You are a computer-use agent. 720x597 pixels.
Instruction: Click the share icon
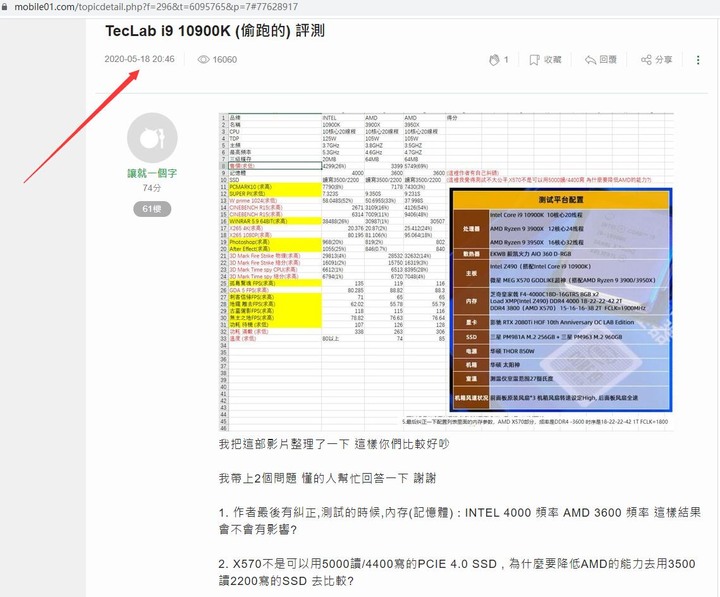[x=646, y=60]
